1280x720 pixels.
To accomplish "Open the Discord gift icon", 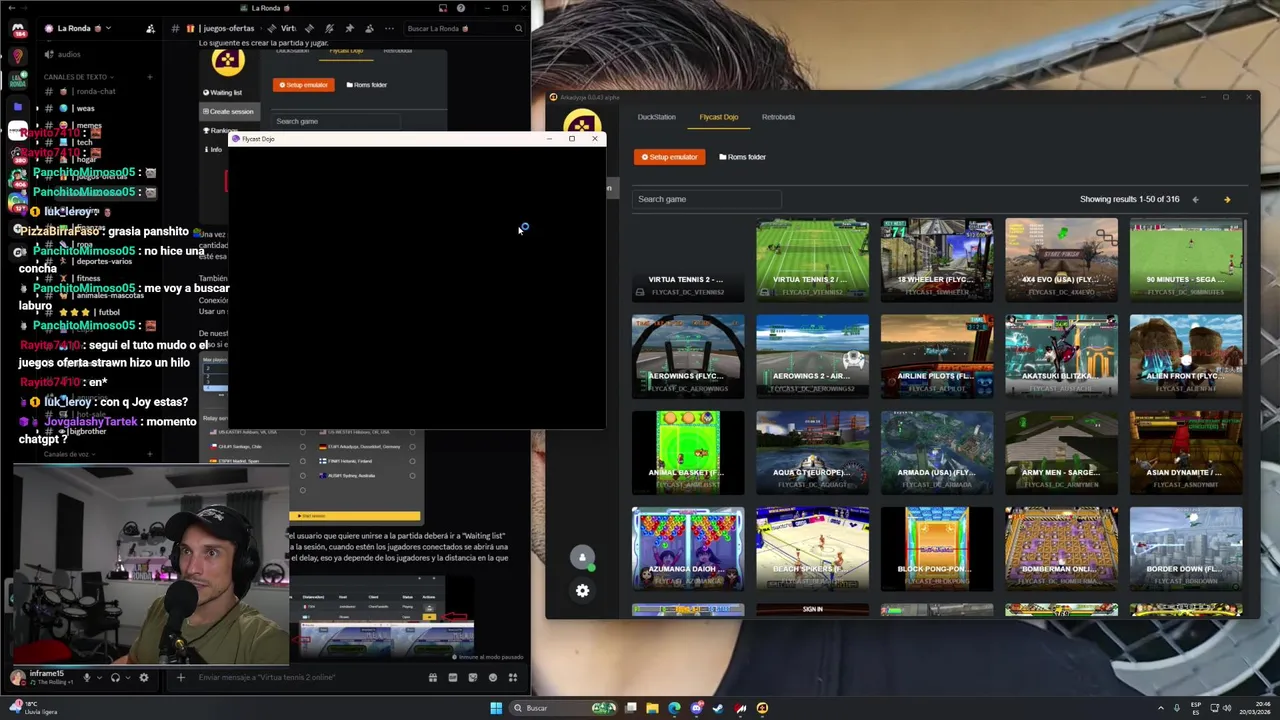I will (433, 678).
